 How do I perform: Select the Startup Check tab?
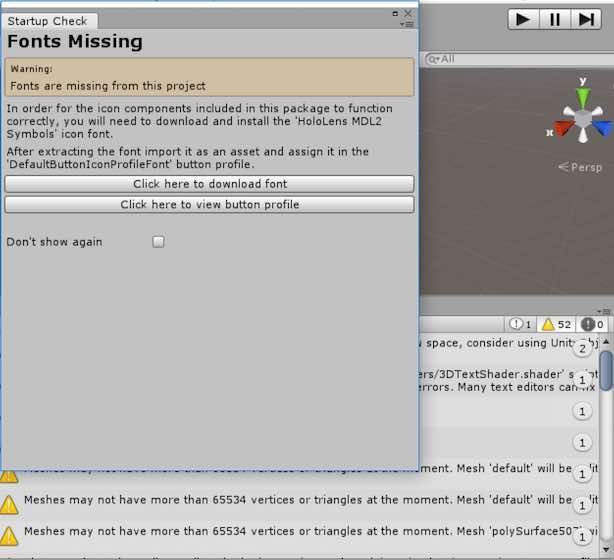pyautogui.click(x=48, y=21)
